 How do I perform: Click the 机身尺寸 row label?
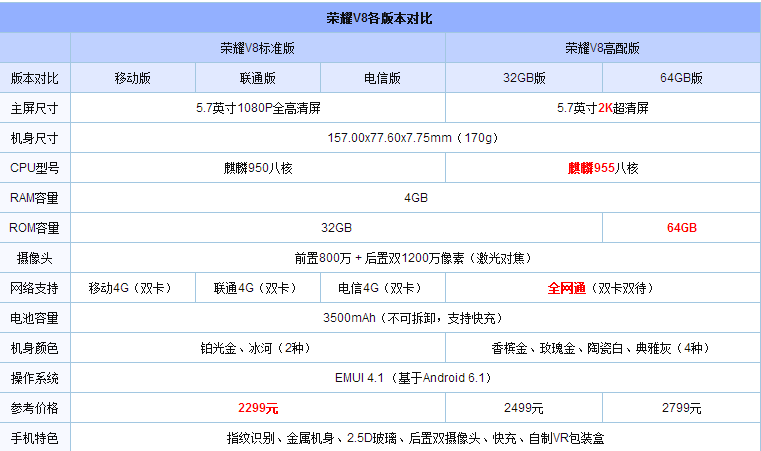tap(34, 138)
